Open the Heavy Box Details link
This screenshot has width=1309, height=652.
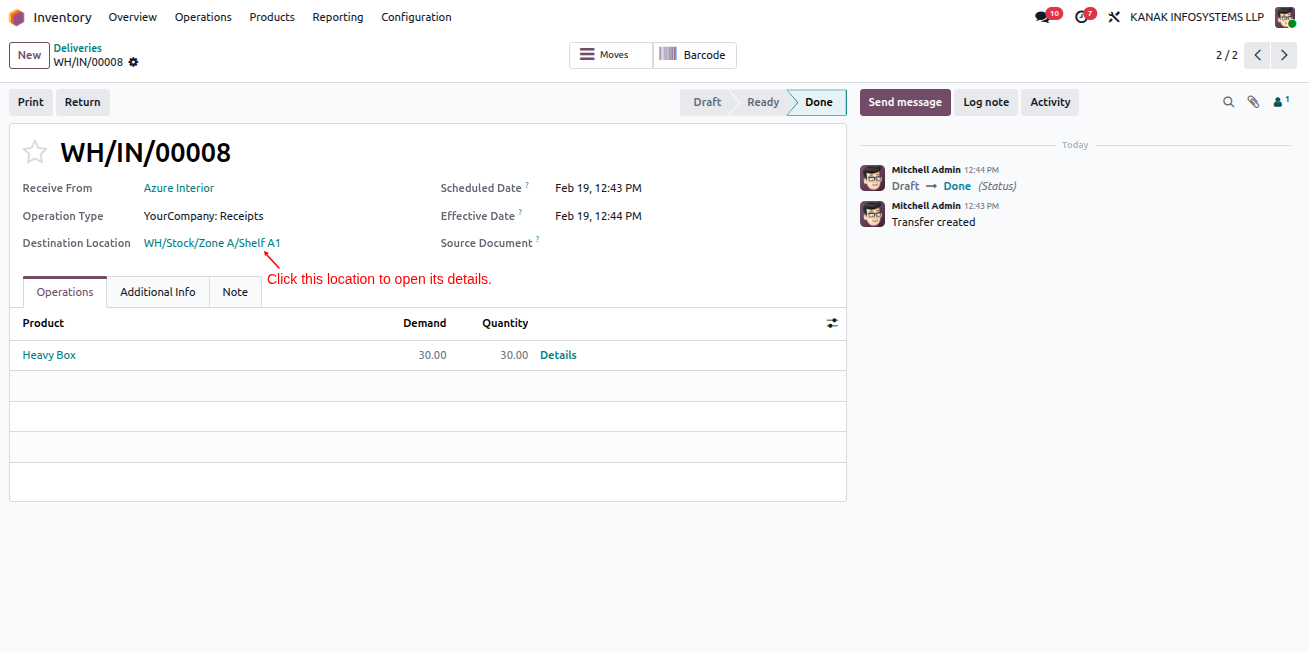point(558,355)
